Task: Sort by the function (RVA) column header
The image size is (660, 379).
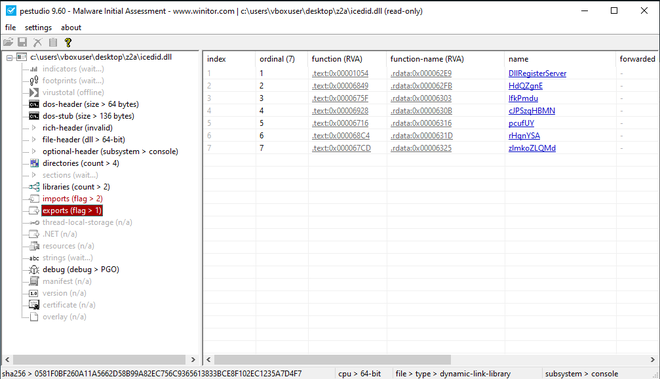Action: tap(347, 59)
